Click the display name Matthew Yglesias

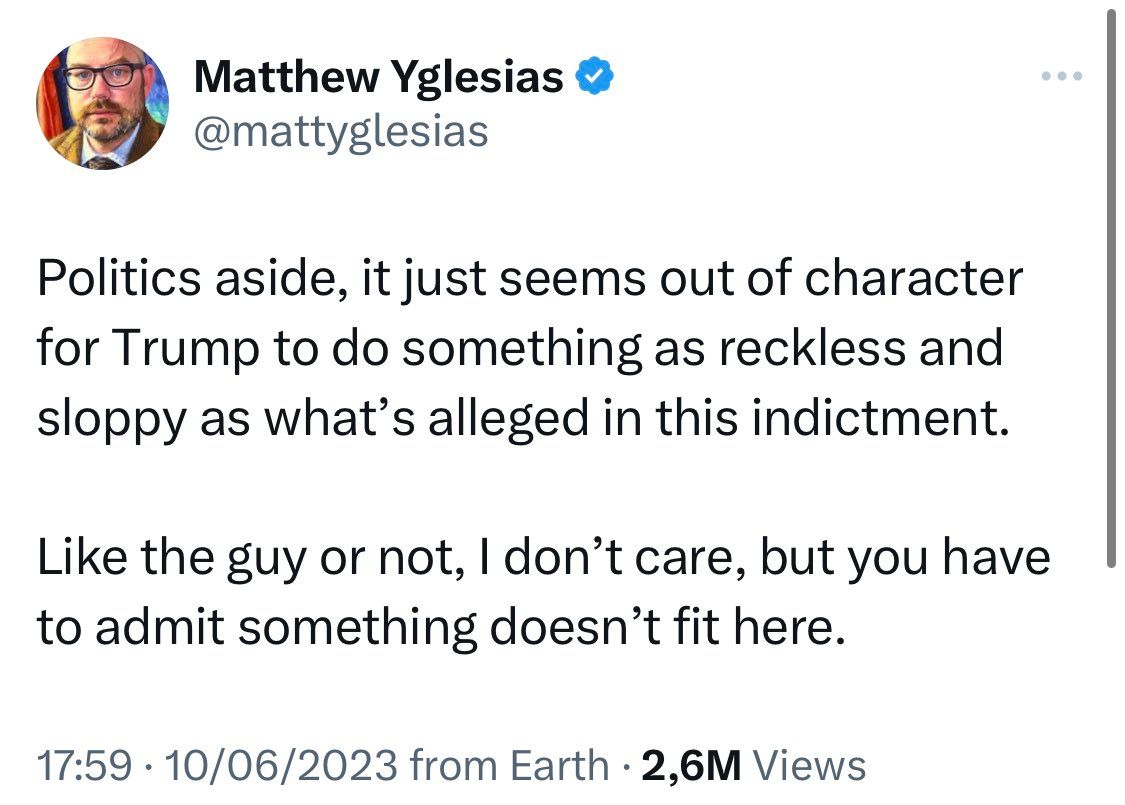click(379, 76)
